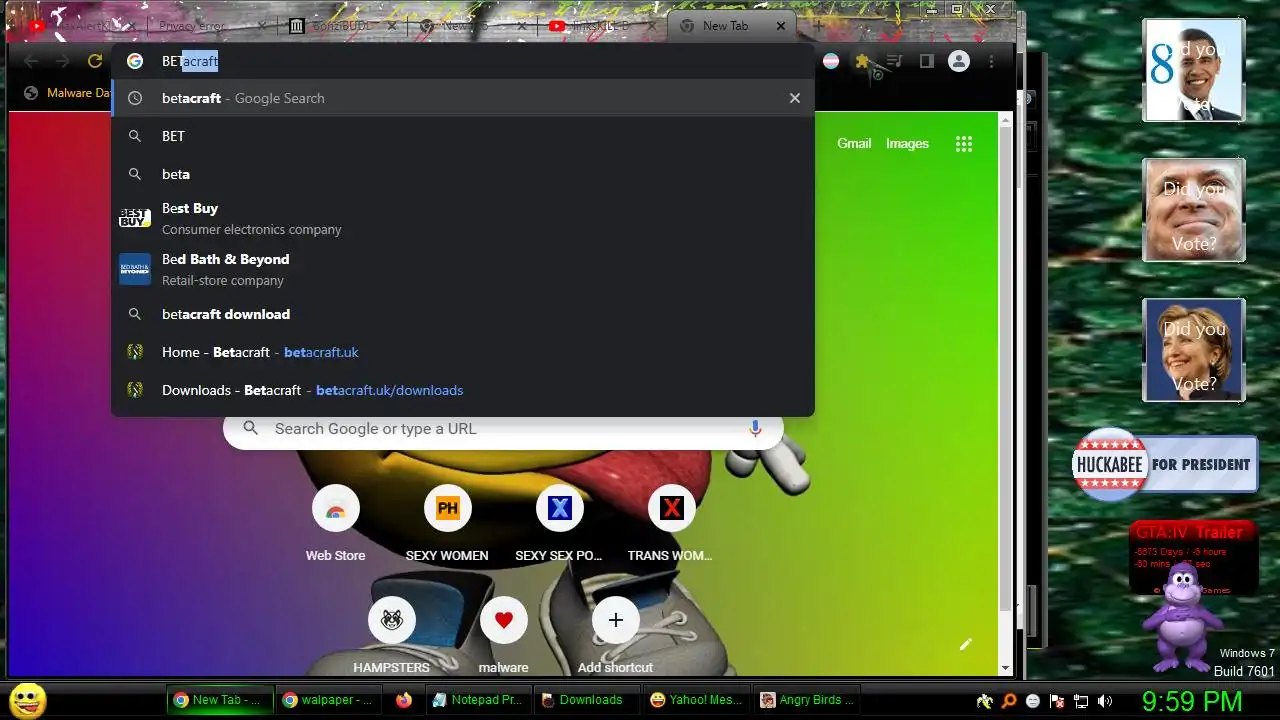The height and width of the screenshot is (720, 1280).
Task: Click the Best Buy logo suggestion icon
Action: click(135, 217)
